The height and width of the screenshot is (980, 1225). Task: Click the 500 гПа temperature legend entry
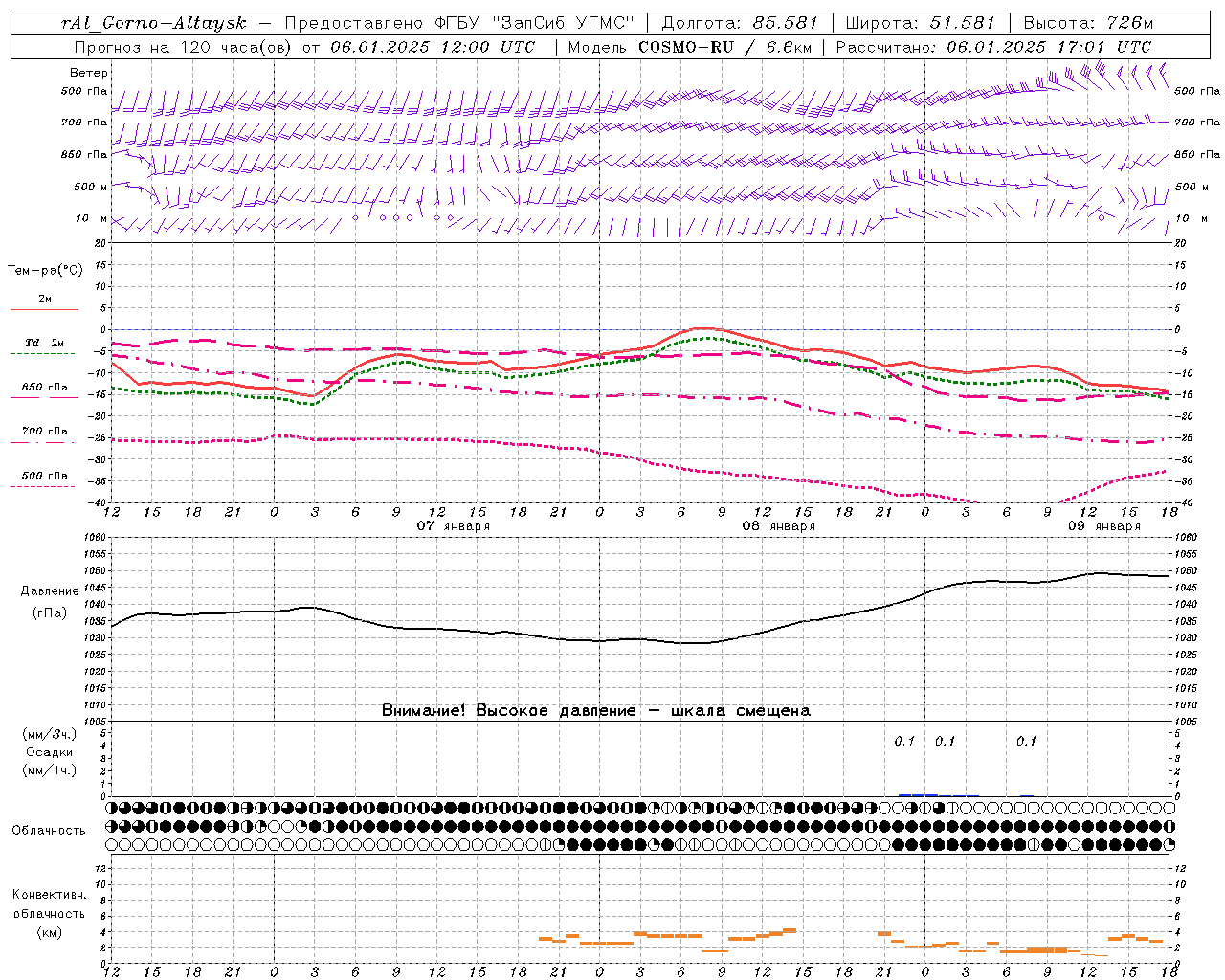[x=45, y=475]
